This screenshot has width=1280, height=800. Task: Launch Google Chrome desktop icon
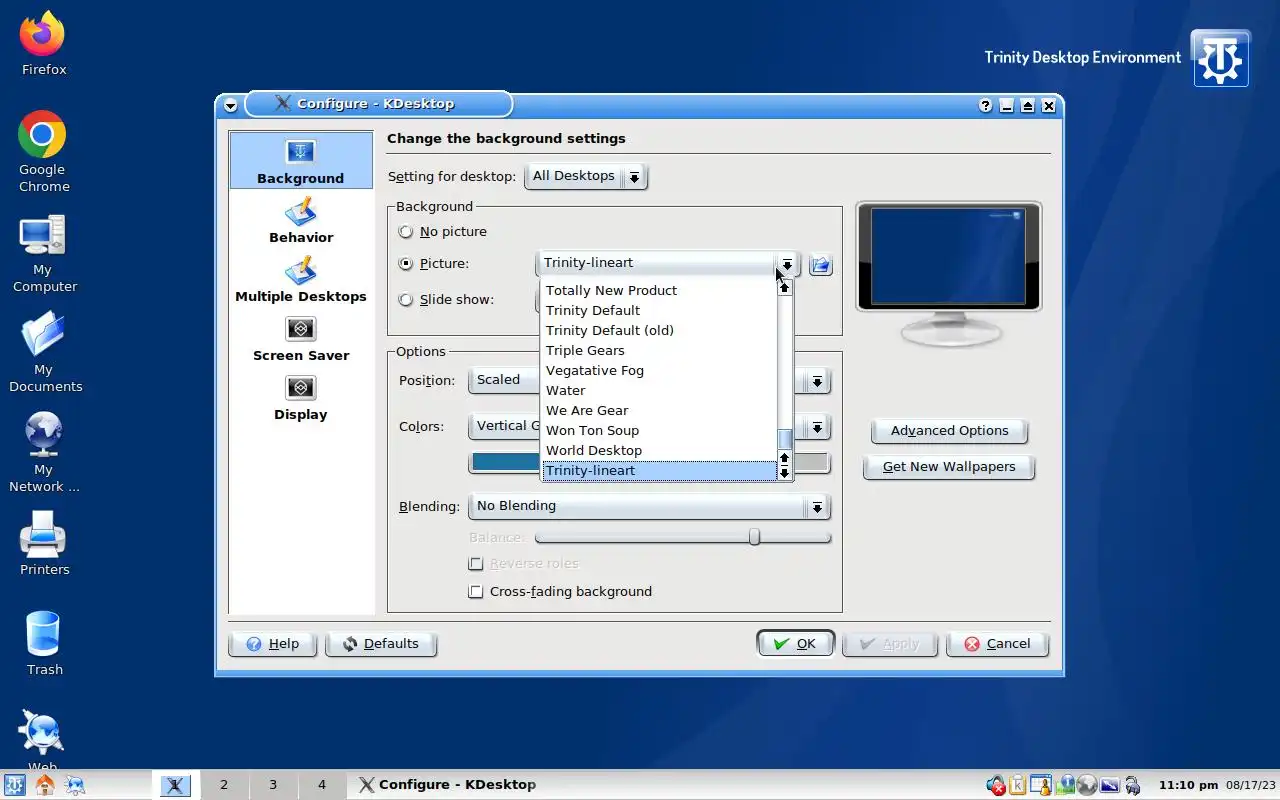pyautogui.click(x=43, y=151)
